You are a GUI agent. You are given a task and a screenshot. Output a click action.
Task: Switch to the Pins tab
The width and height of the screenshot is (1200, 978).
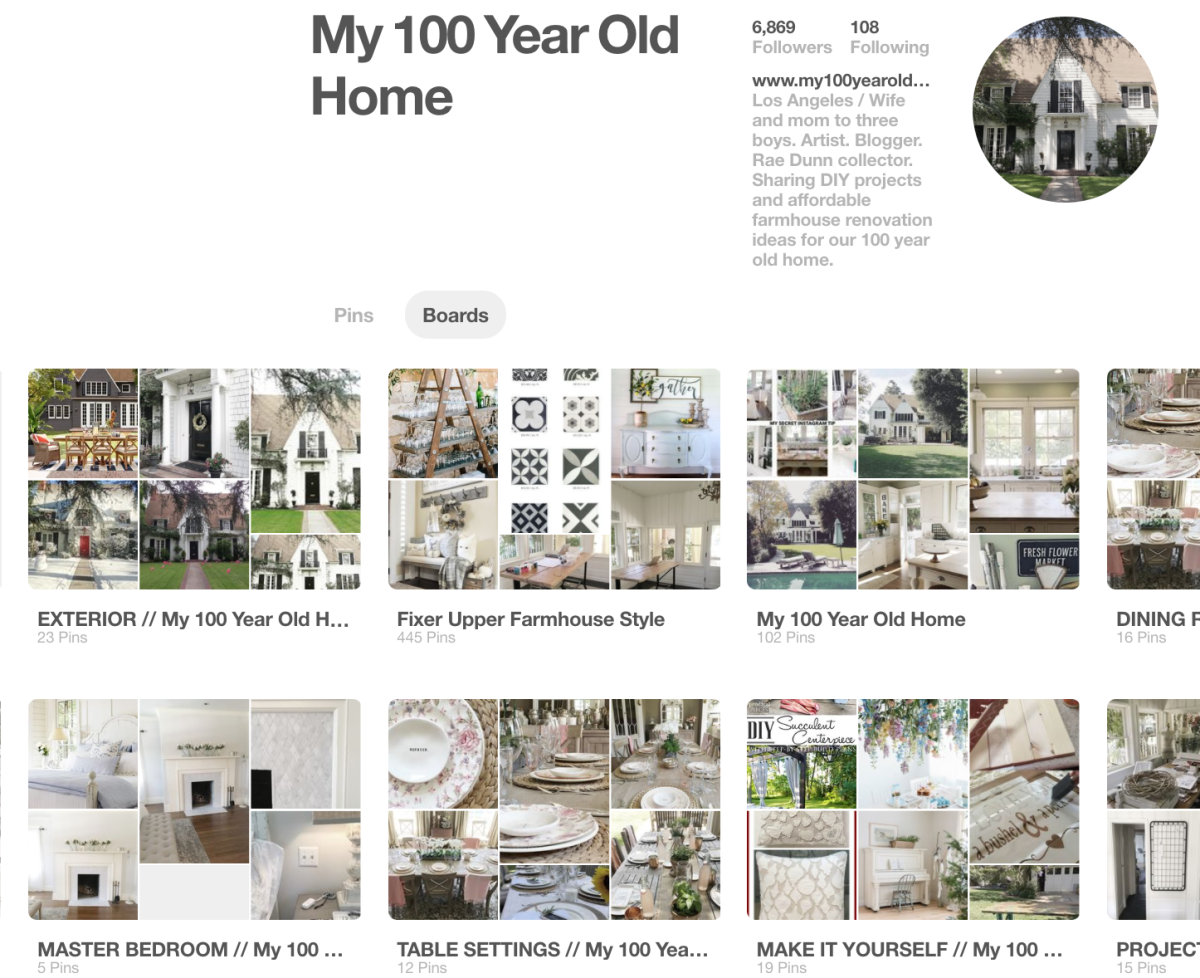pos(353,315)
